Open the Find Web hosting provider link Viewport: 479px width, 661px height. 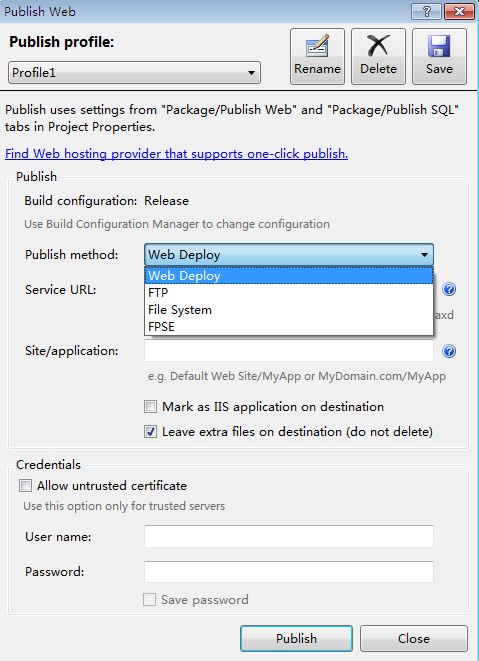pyautogui.click(x=177, y=154)
